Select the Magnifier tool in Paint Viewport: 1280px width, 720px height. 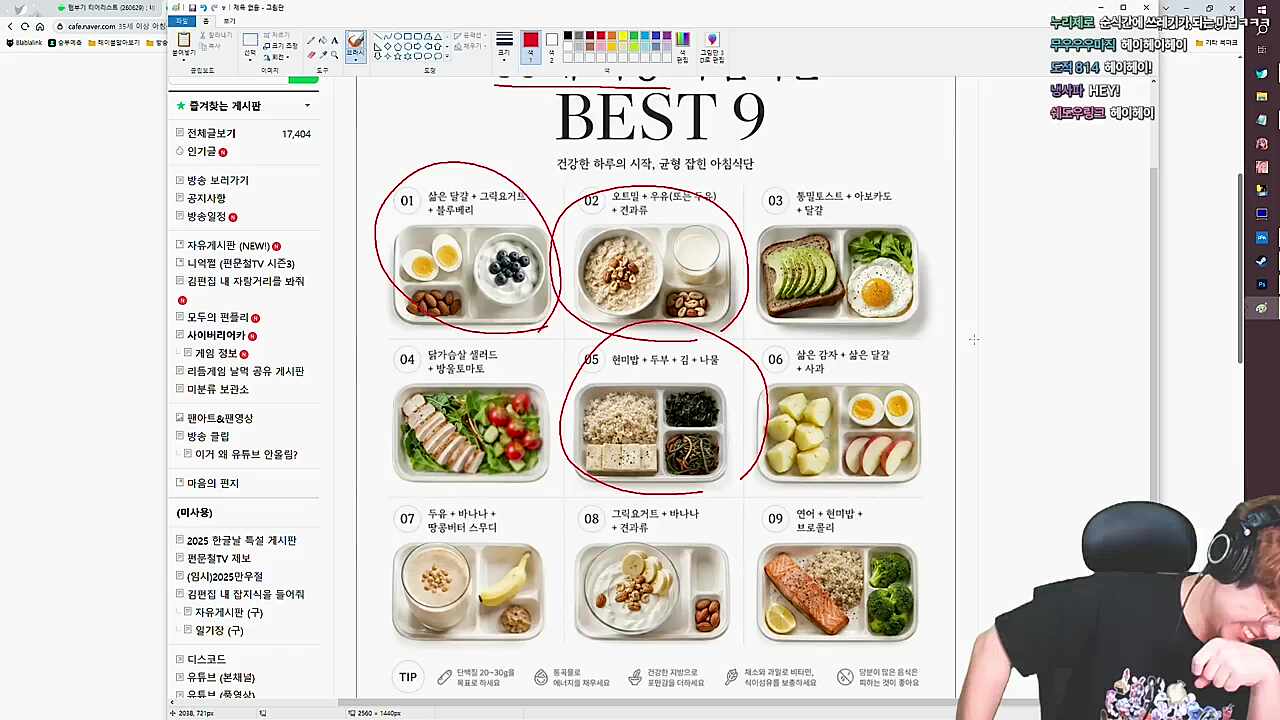[x=335, y=55]
